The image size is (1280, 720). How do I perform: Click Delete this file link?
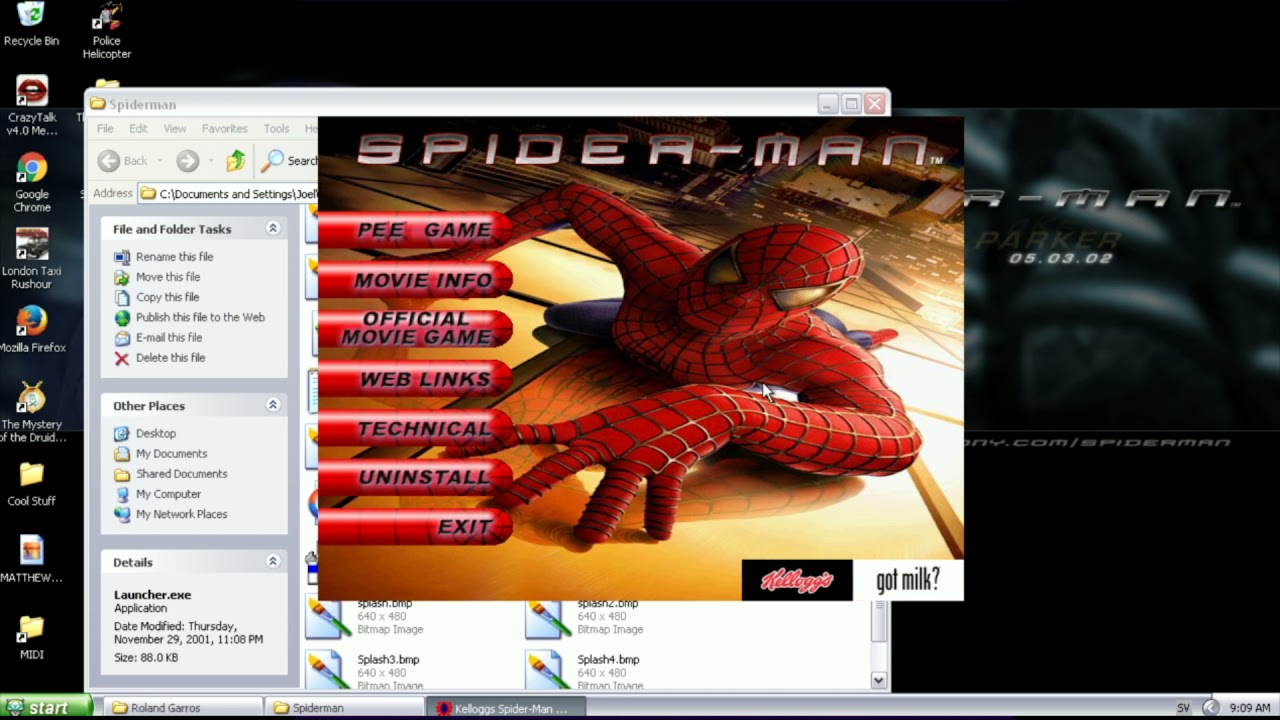coord(170,357)
